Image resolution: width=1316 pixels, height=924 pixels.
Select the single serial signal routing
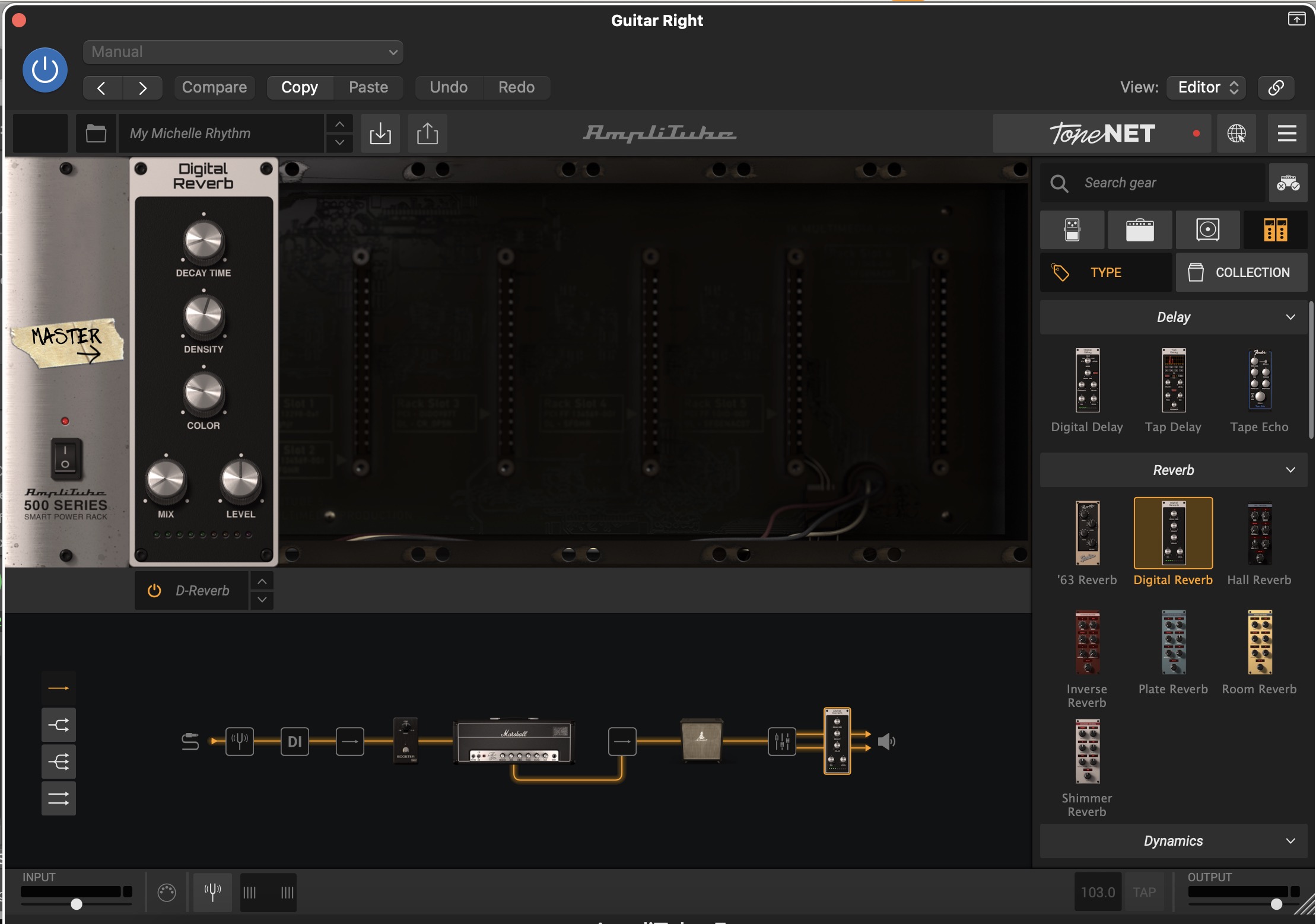coord(58,688)
